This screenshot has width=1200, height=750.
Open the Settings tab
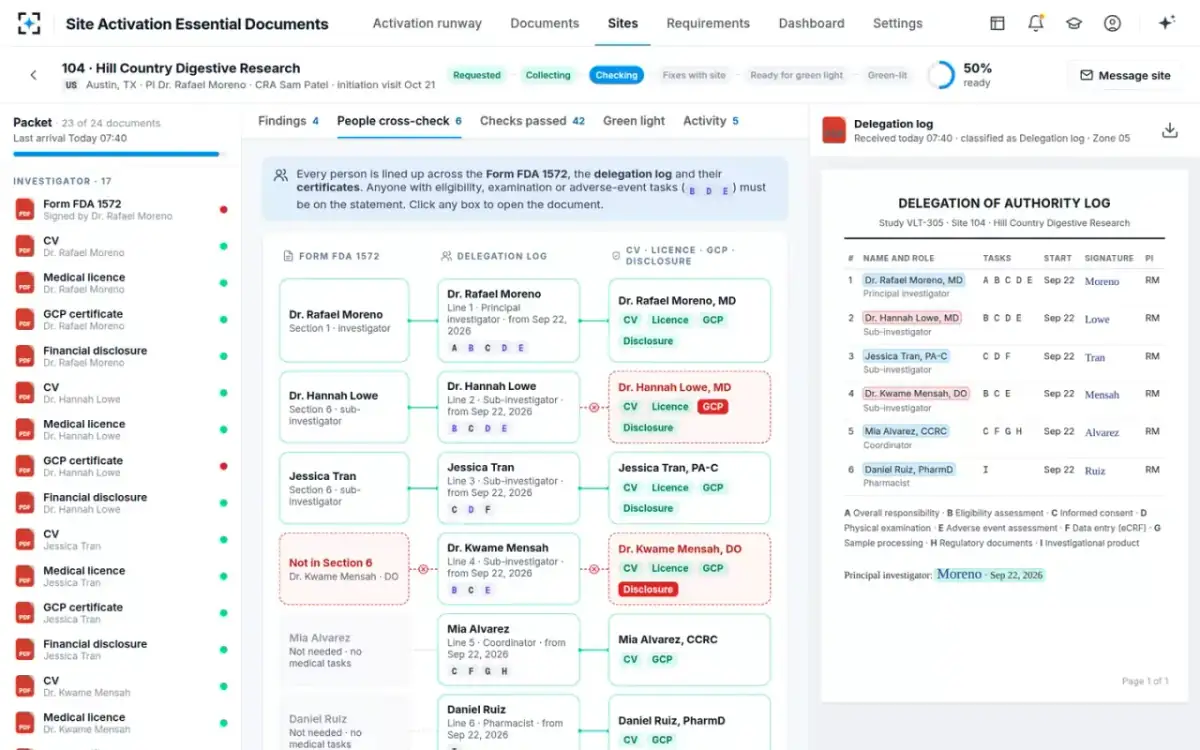[898, 23]
